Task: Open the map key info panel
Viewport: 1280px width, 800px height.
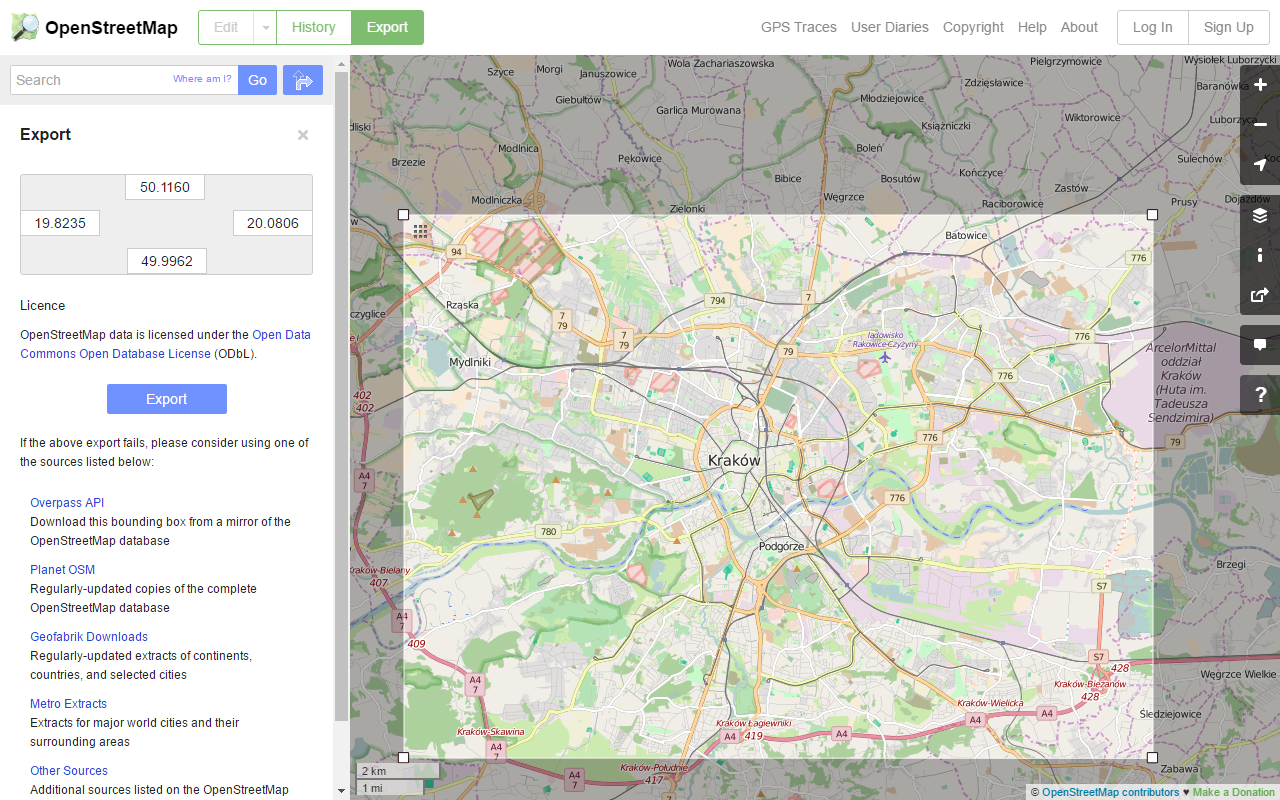Action: point(1260,255)
